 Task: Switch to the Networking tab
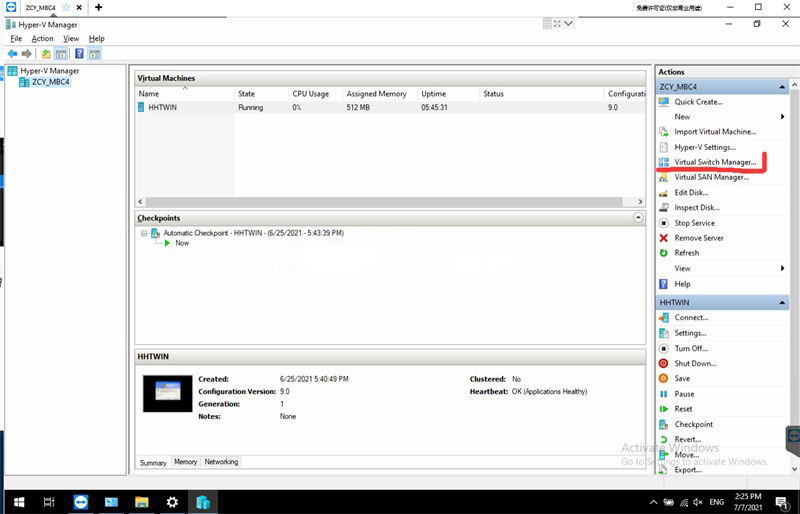pyautogui.click(x=221, y=461)
